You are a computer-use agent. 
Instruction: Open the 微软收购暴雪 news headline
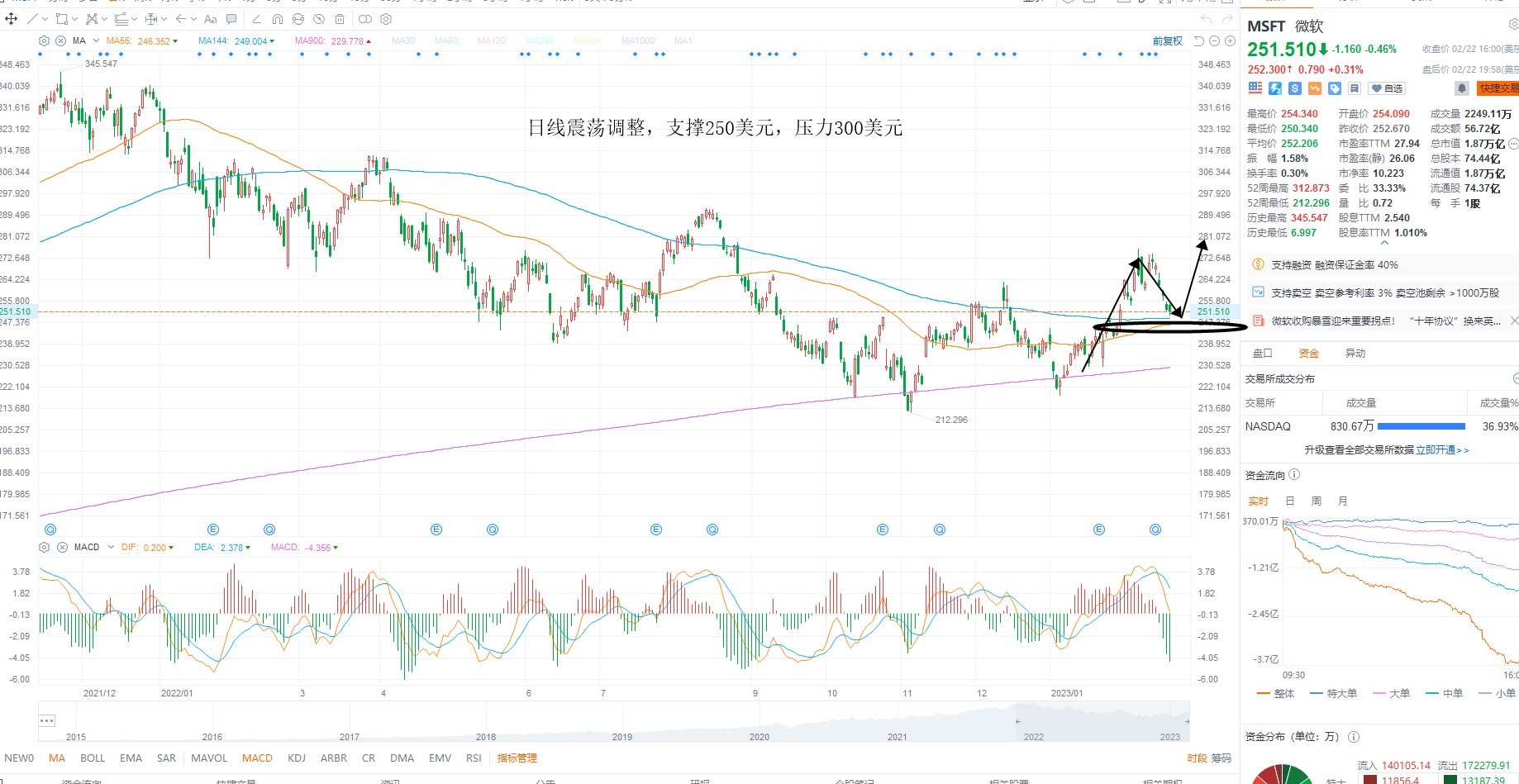click(x=1386, y=321)
